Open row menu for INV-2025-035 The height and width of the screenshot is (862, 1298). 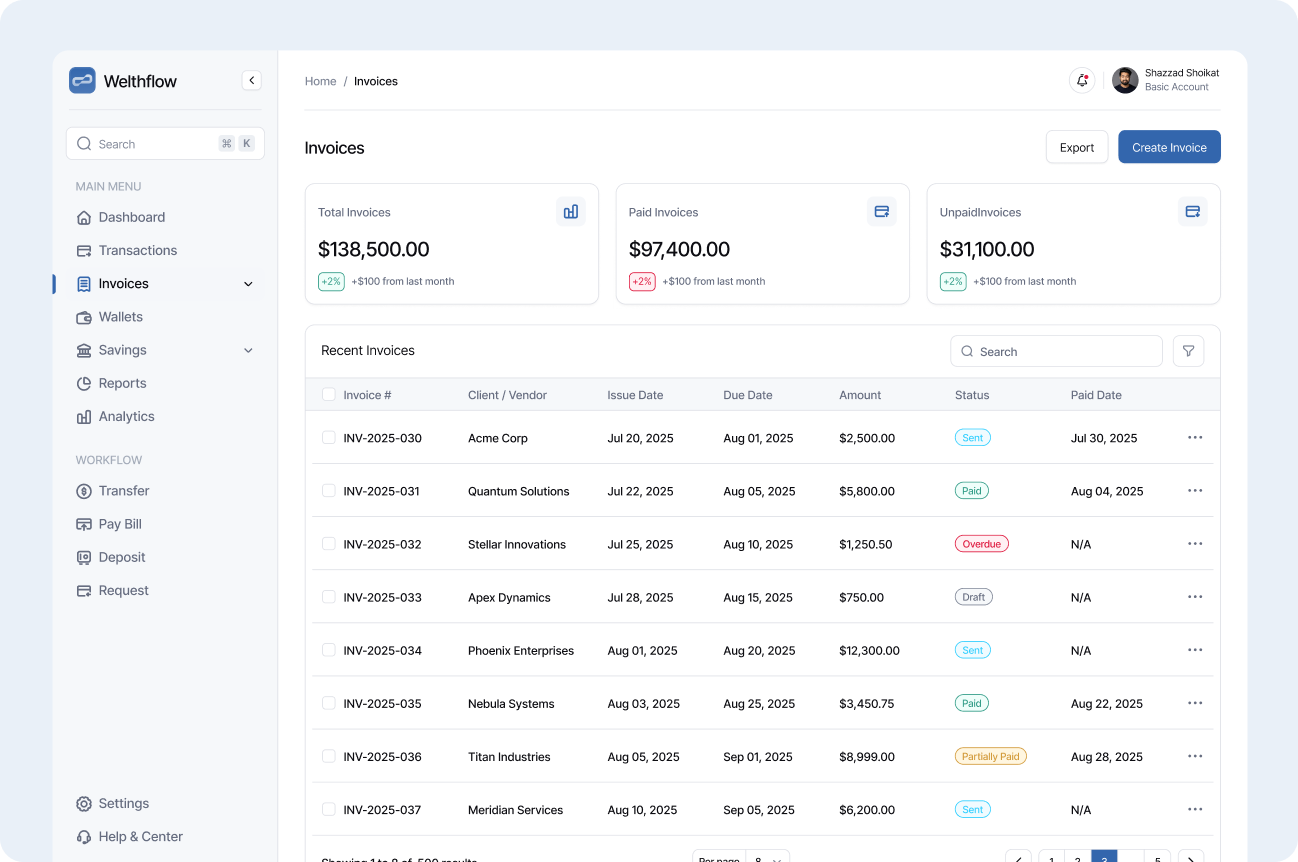pyautogui.click(x=1195, y=702)
